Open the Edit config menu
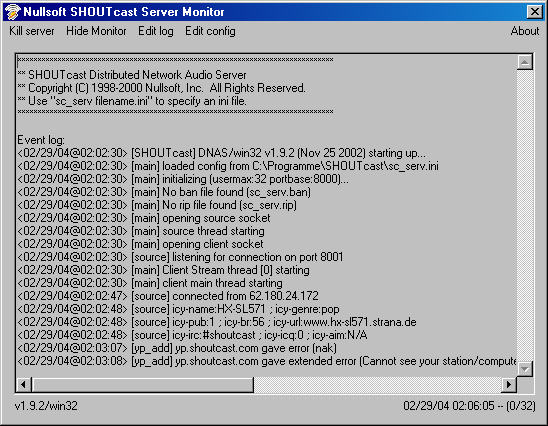548x426 pixels. [210, 31]
